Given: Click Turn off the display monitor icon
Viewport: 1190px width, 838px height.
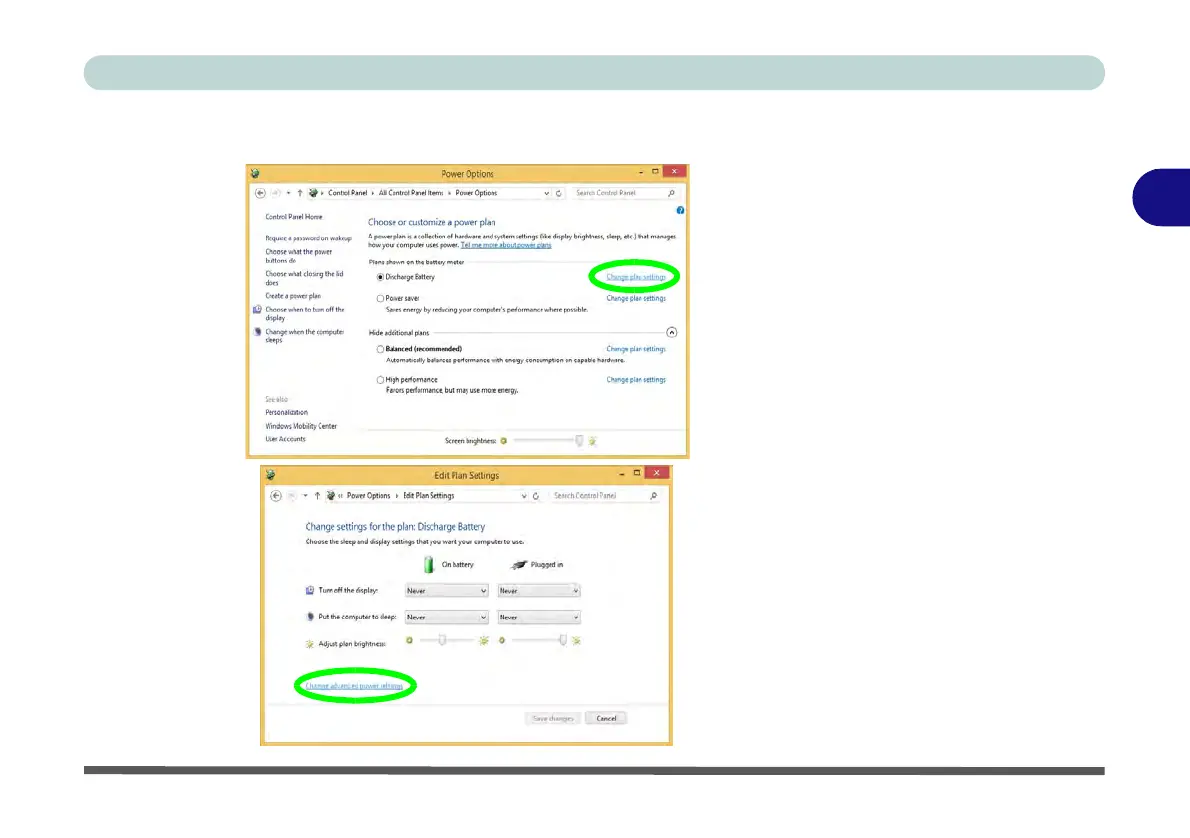Looking at the screenshot, I should click(310, 591).
